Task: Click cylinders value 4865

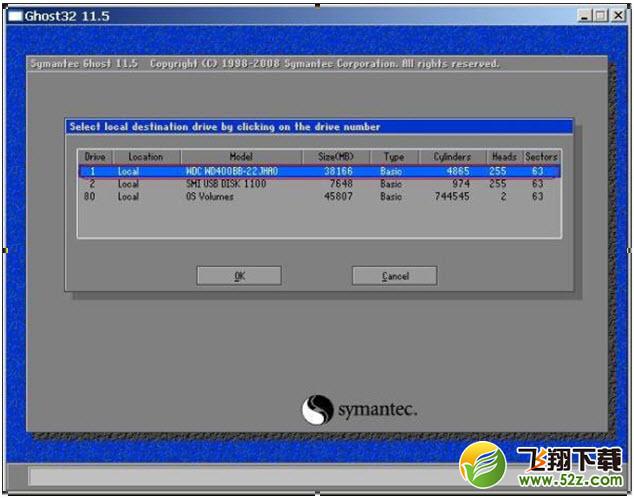Action: pos(458,171)
